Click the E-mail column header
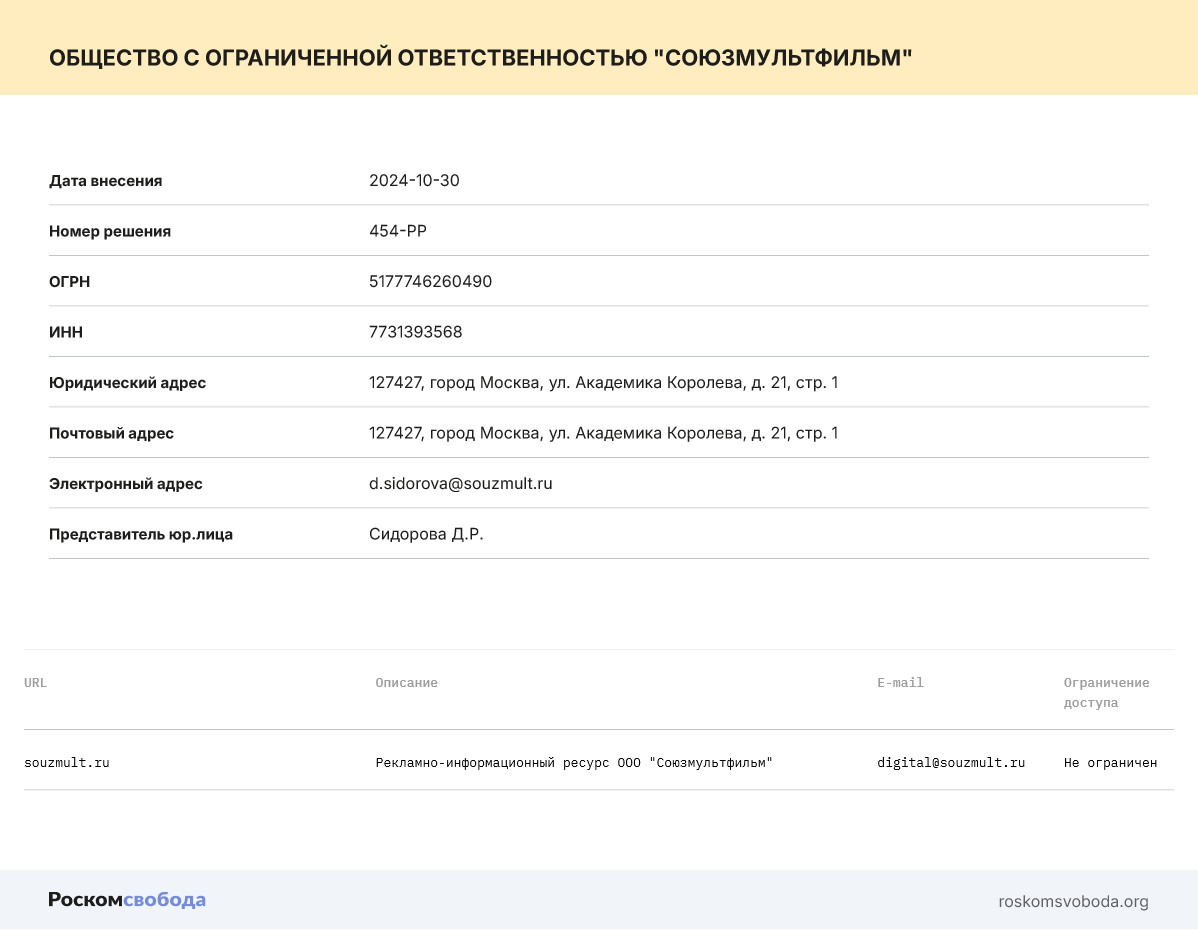The image size is (1198, 930). coord(900,682)
